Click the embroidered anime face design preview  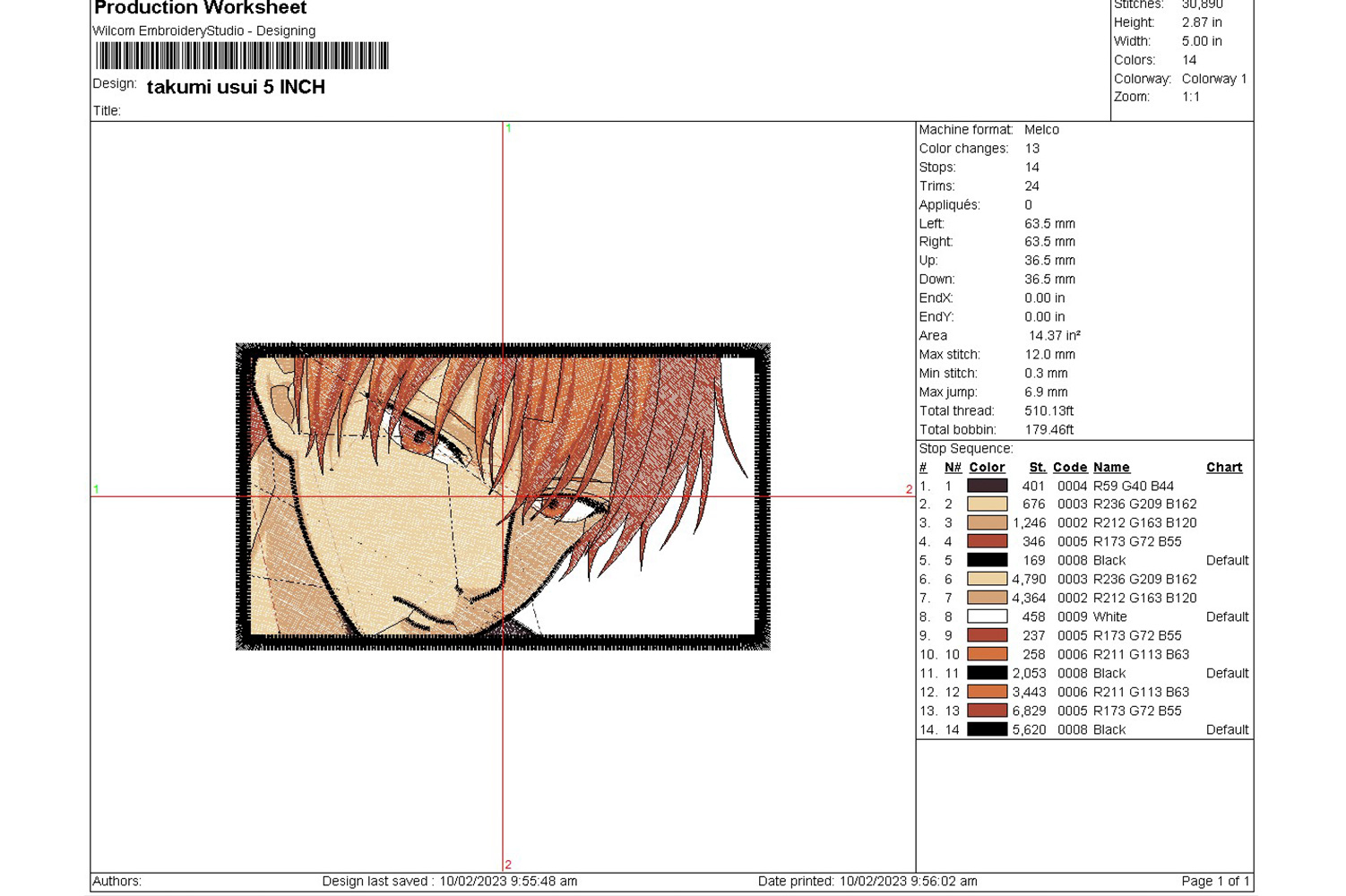coord(502,495)
